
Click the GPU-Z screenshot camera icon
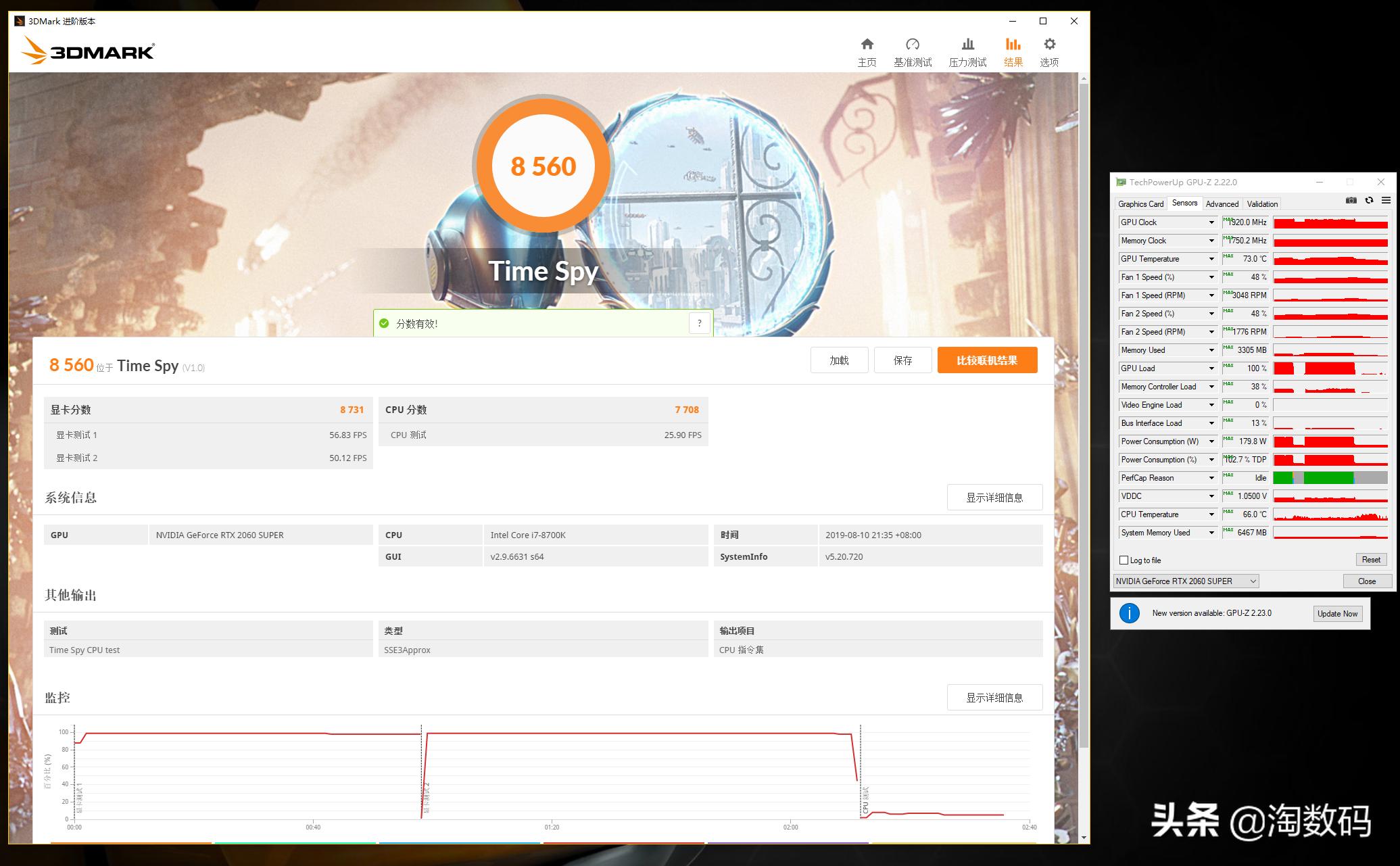pyautogui.click(x=1350, y=200)
